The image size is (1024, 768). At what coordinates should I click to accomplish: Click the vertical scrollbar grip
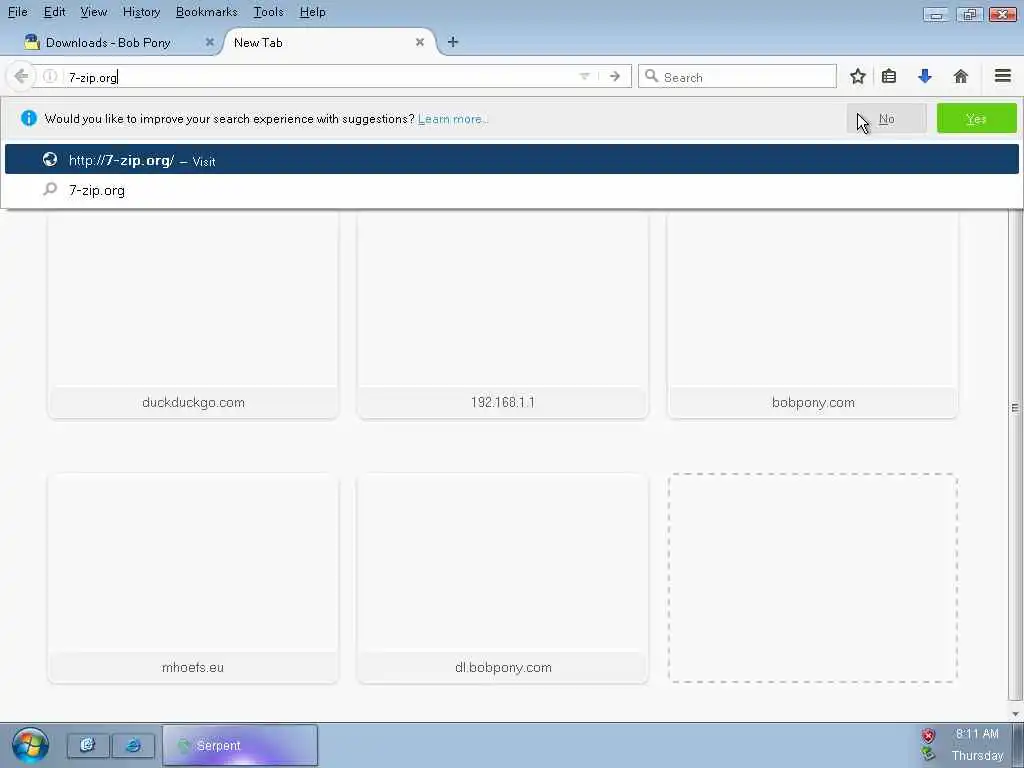1015,408
